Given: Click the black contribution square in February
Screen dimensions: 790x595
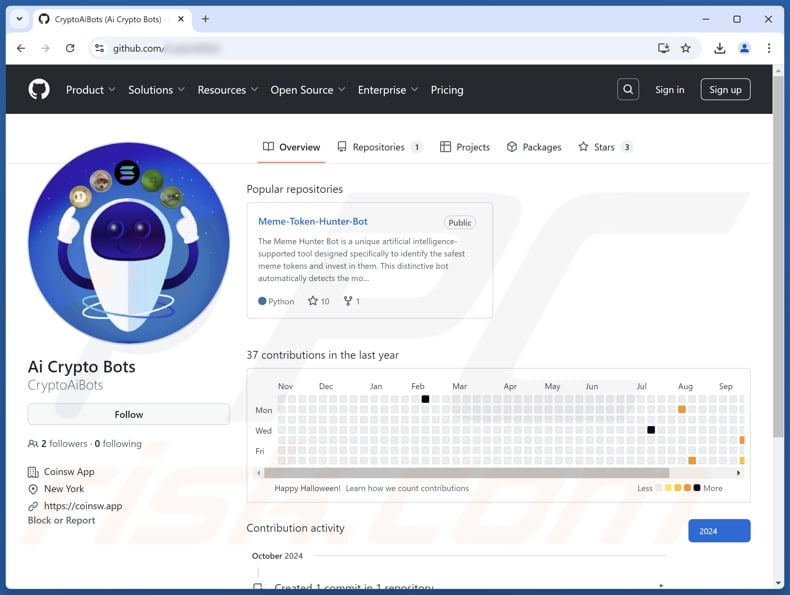Looking at the screenshot, I should (x=425, y=399).
